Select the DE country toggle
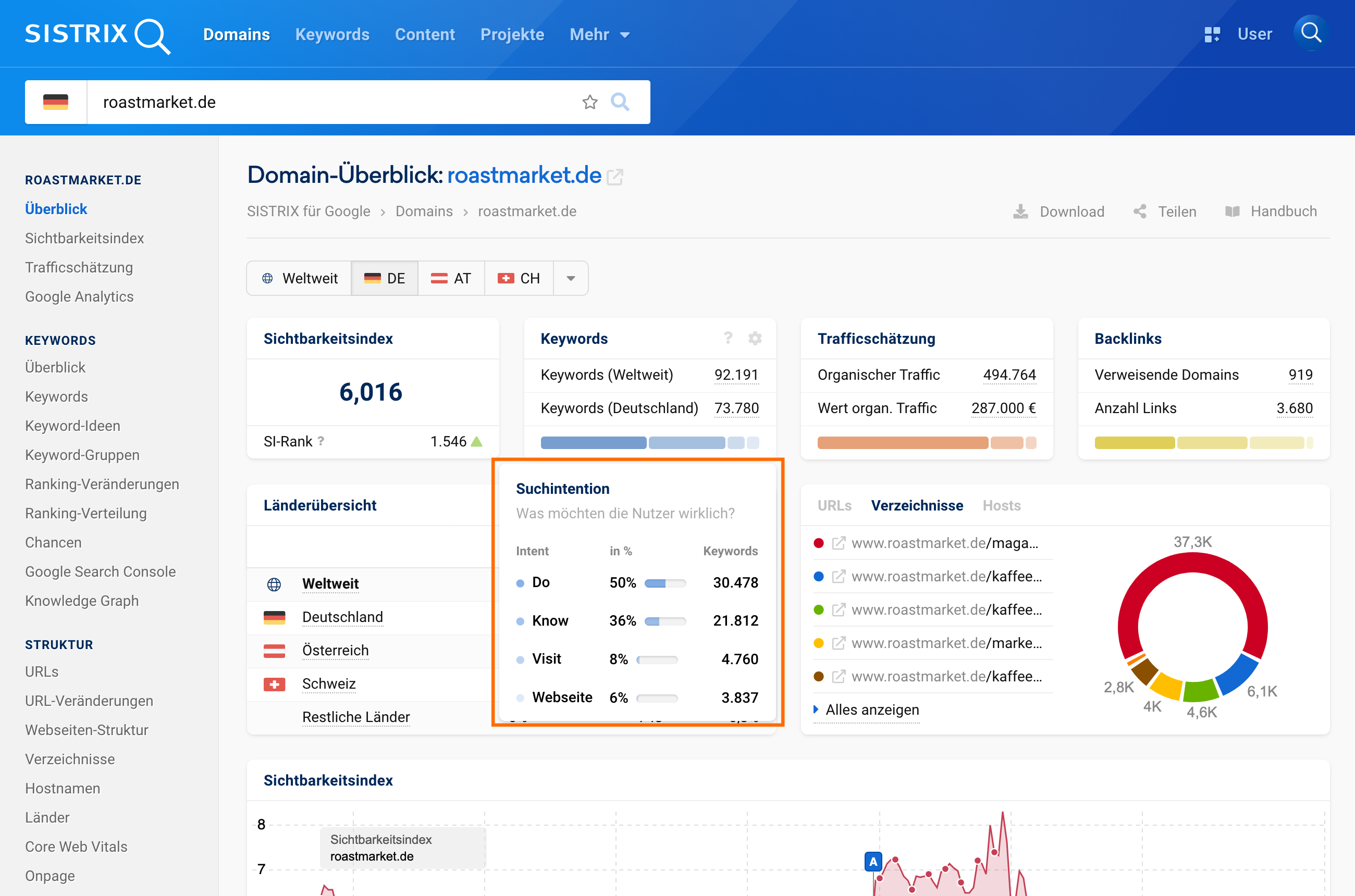Image resolution: width=1355 pixels, height=896 pixels. coord(384,278)
